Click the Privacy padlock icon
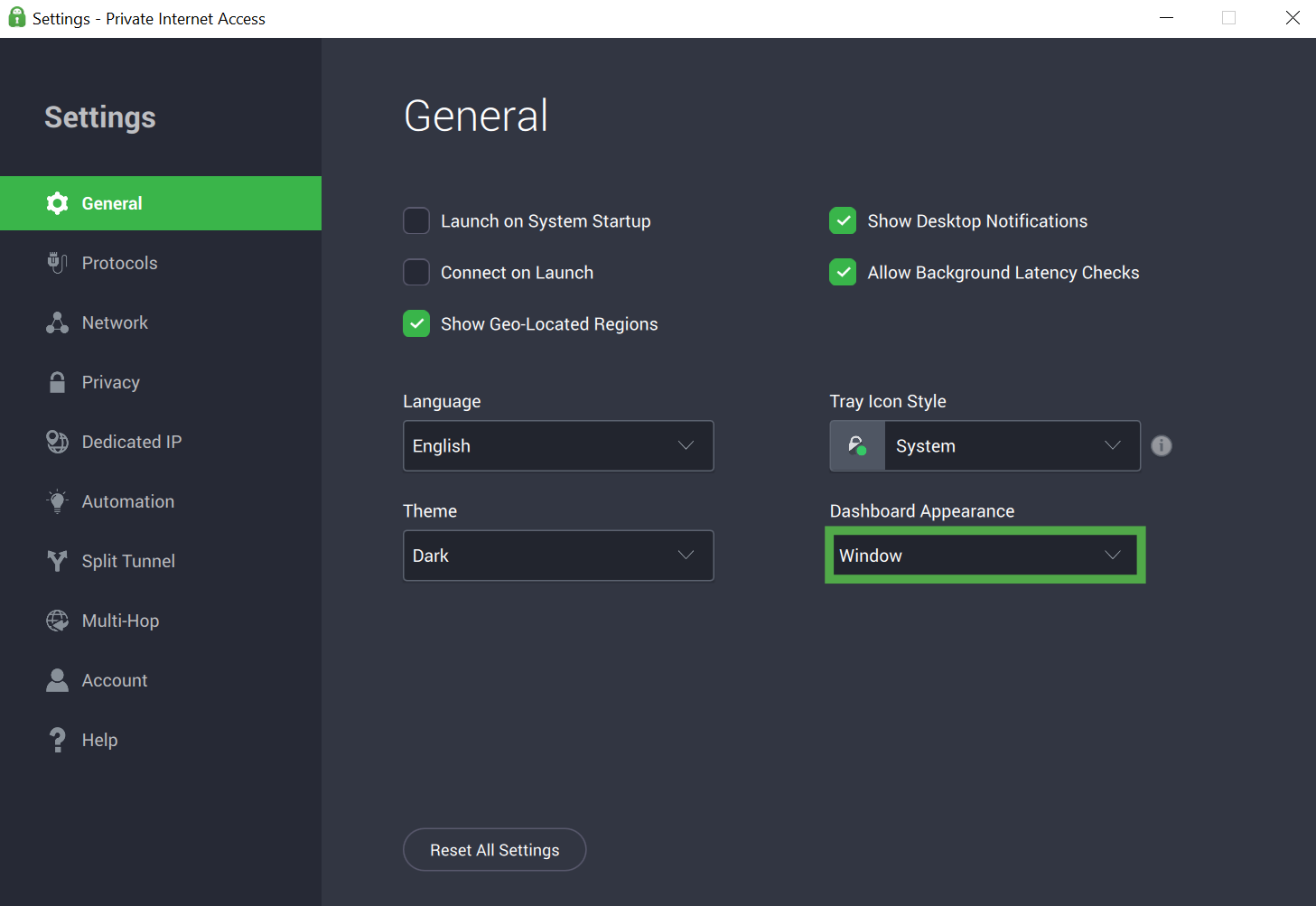Screen dimensions: 1316x906 (x=57, y=382)
